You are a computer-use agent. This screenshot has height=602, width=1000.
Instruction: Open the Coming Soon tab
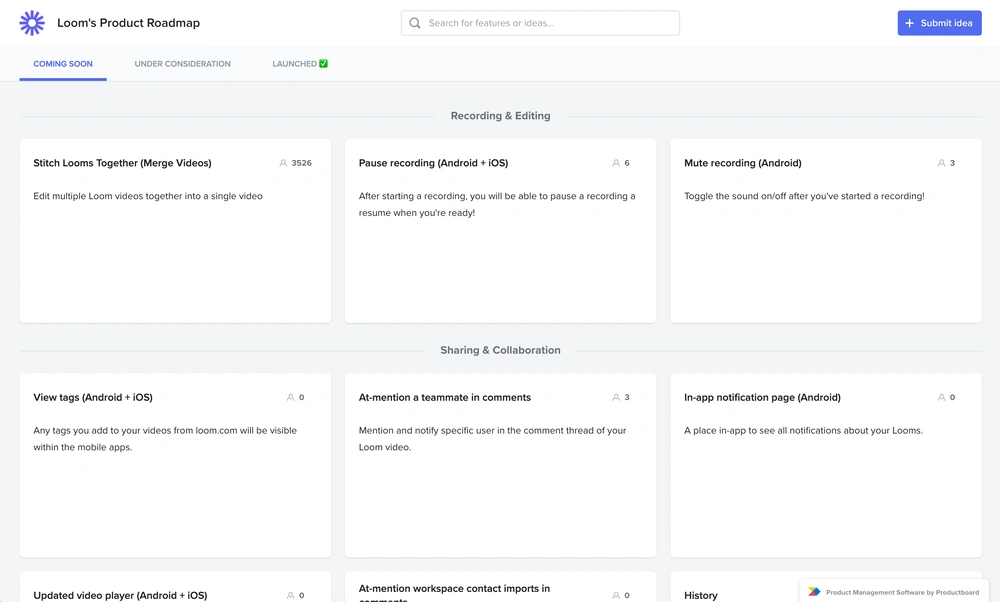coord(63,64)
